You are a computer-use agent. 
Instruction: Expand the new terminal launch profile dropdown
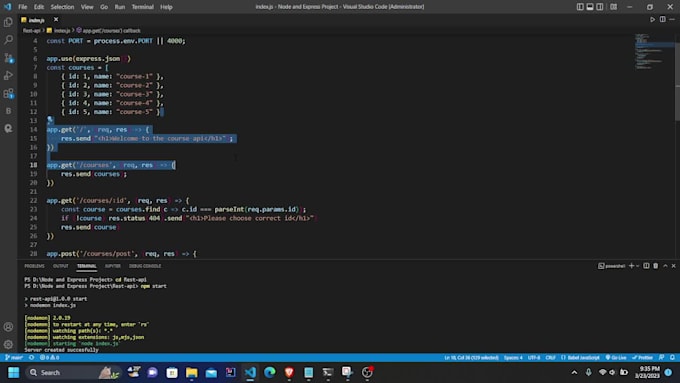click(x=638, y=266)
